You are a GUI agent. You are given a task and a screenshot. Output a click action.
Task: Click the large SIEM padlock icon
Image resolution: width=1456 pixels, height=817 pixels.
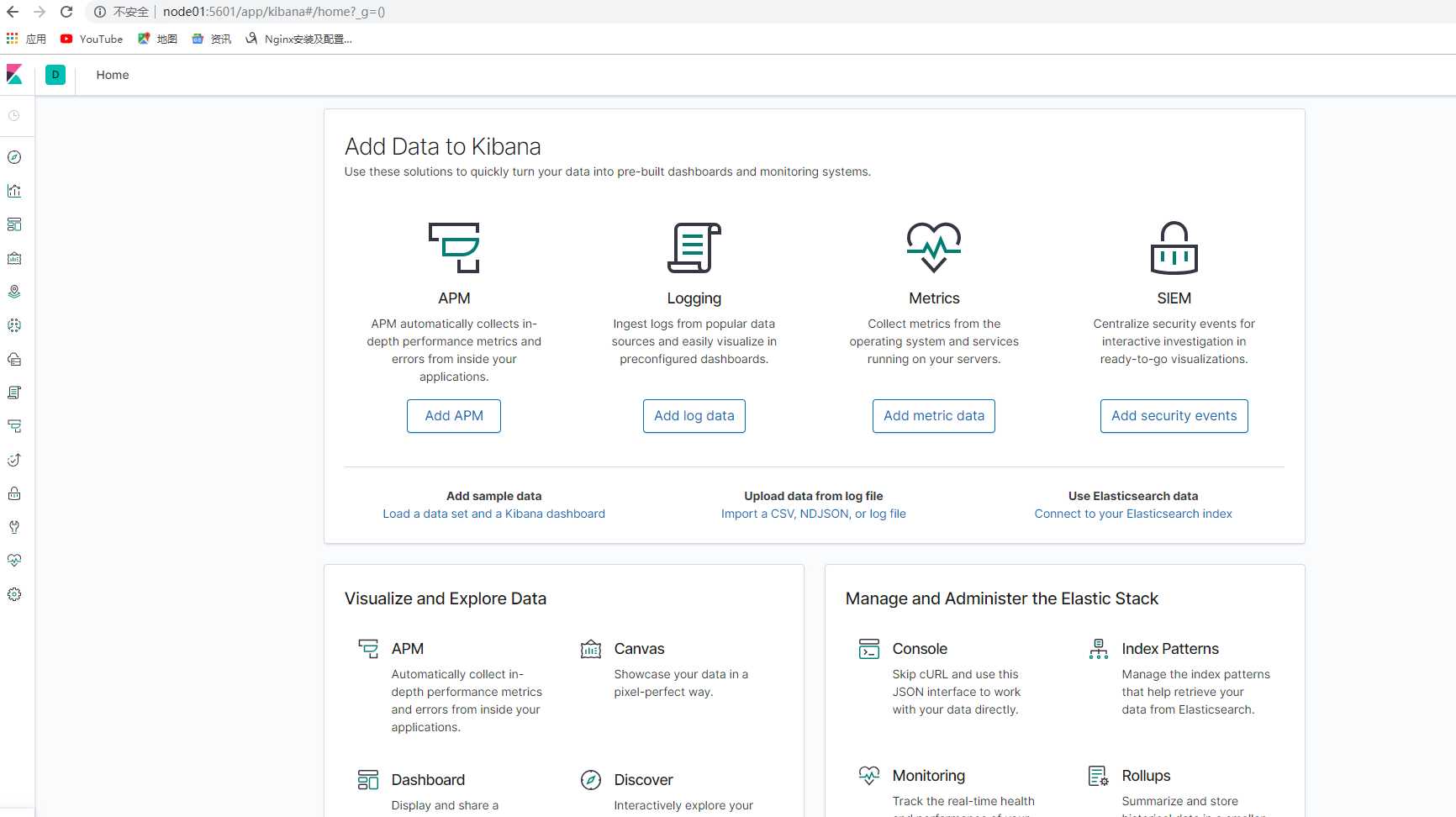click(x=1174, y=248)
